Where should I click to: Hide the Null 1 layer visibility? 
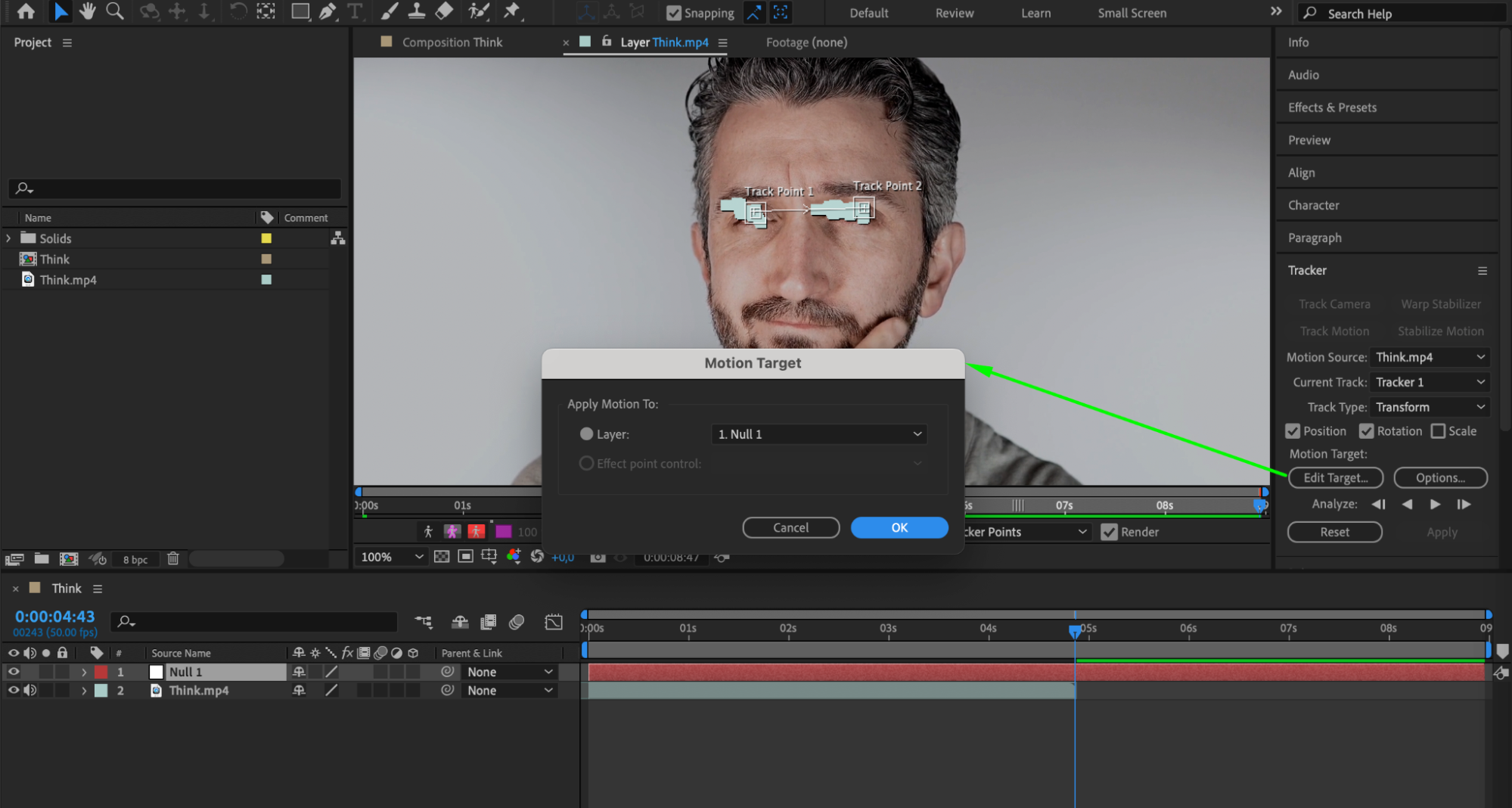coord(14,672)
